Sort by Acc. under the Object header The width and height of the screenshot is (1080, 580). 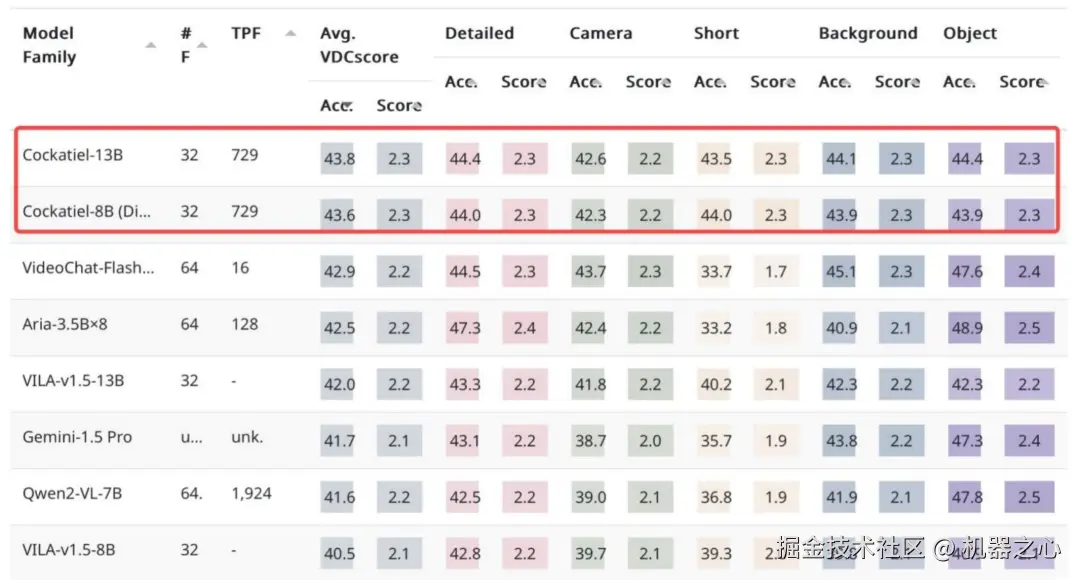(x=960, y=82)
